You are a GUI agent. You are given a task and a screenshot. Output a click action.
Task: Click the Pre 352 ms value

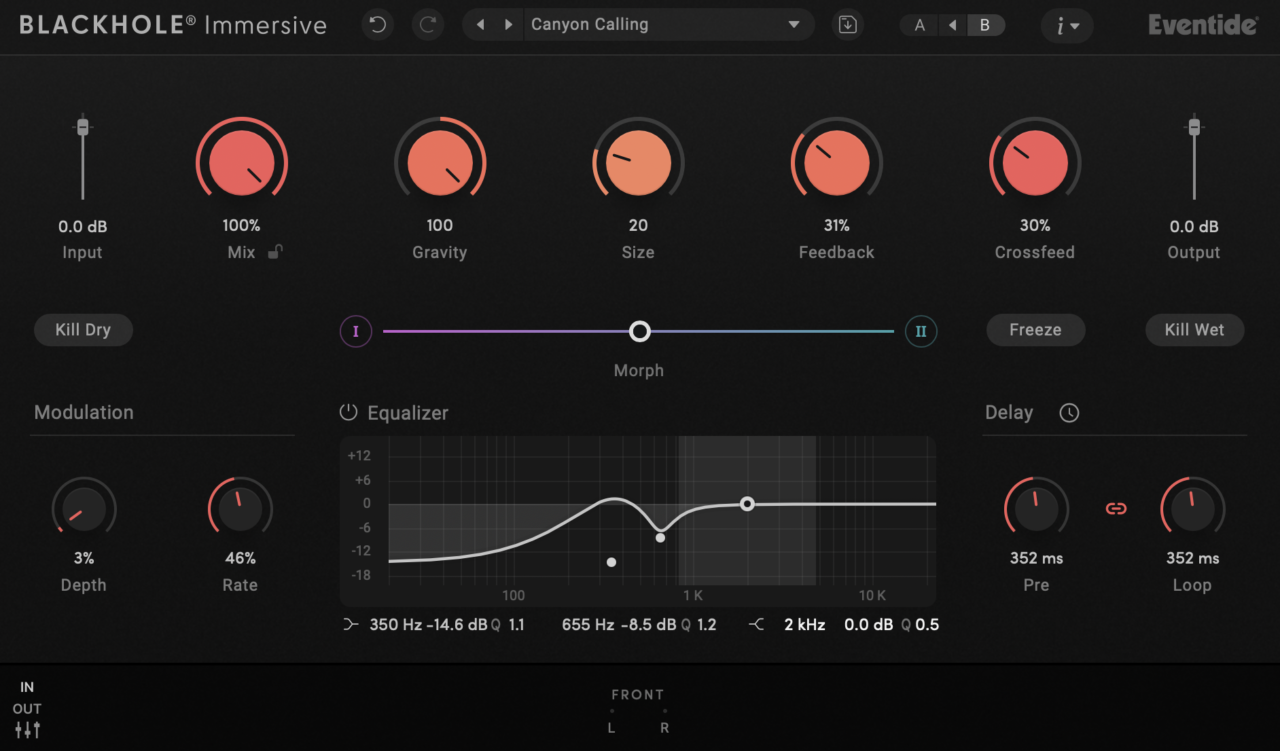tap(1037, 558)
